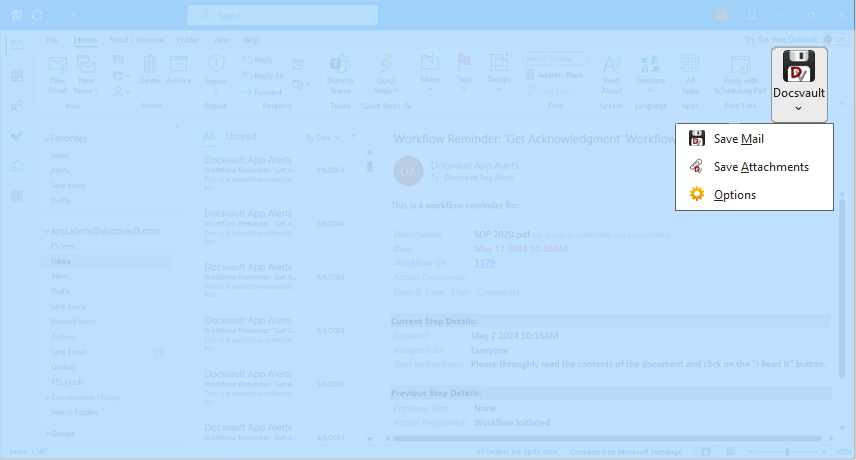The width and height of the screenshot is (856, 460).
Task: Open the File menu tab
Action: click(x=51, y=40)
